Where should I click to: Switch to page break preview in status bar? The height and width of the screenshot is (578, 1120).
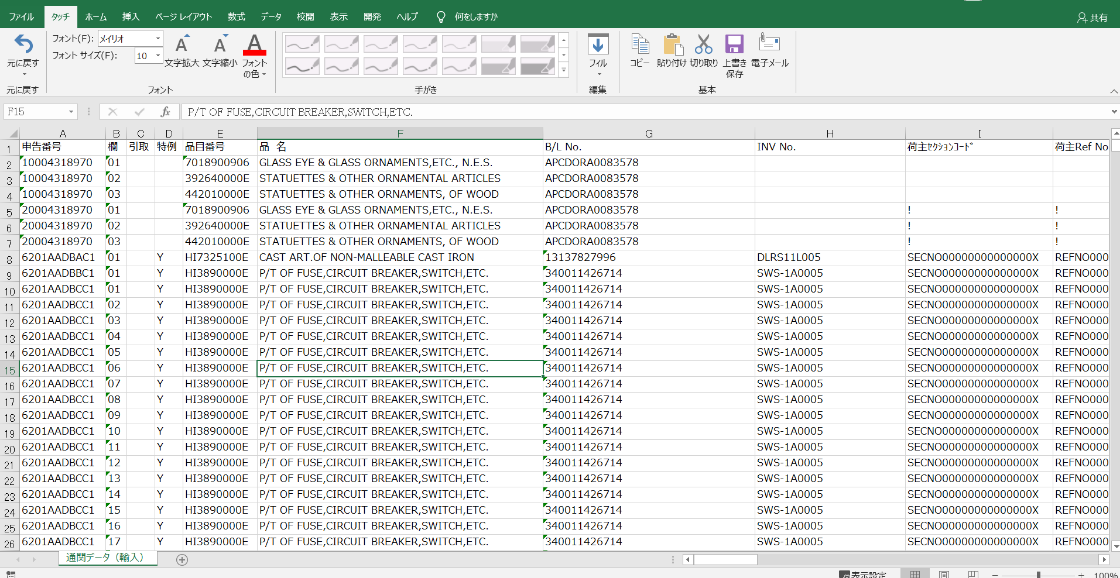pos(972,574)
